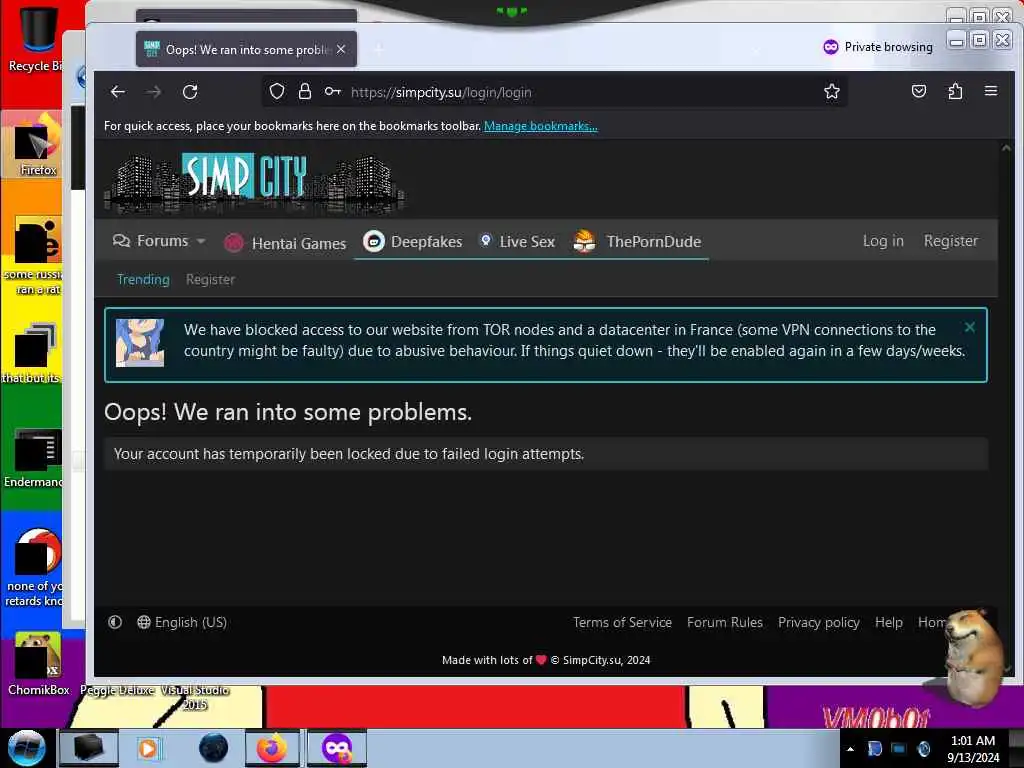Open the black box taskbar icon

click(88, 748)
